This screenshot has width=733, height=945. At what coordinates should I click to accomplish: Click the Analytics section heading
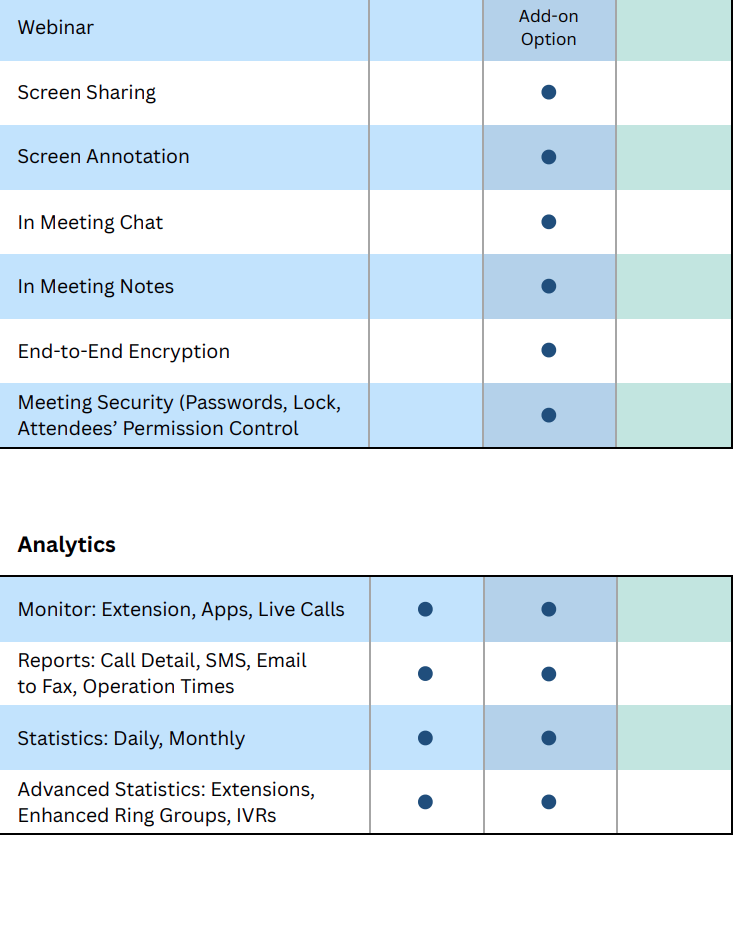point(67,545)
